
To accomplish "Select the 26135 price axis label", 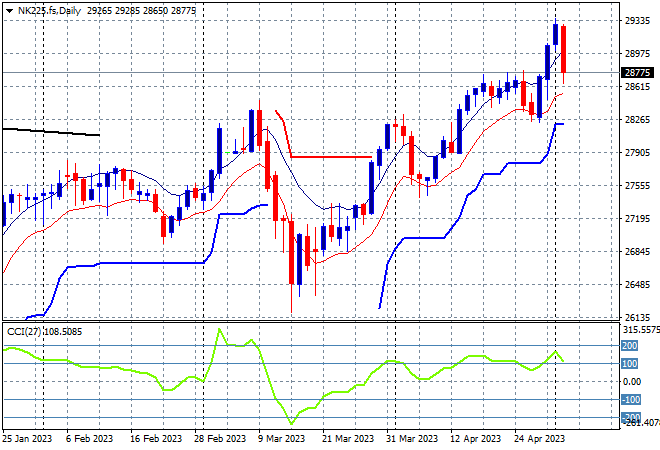I will pos(637,317).
